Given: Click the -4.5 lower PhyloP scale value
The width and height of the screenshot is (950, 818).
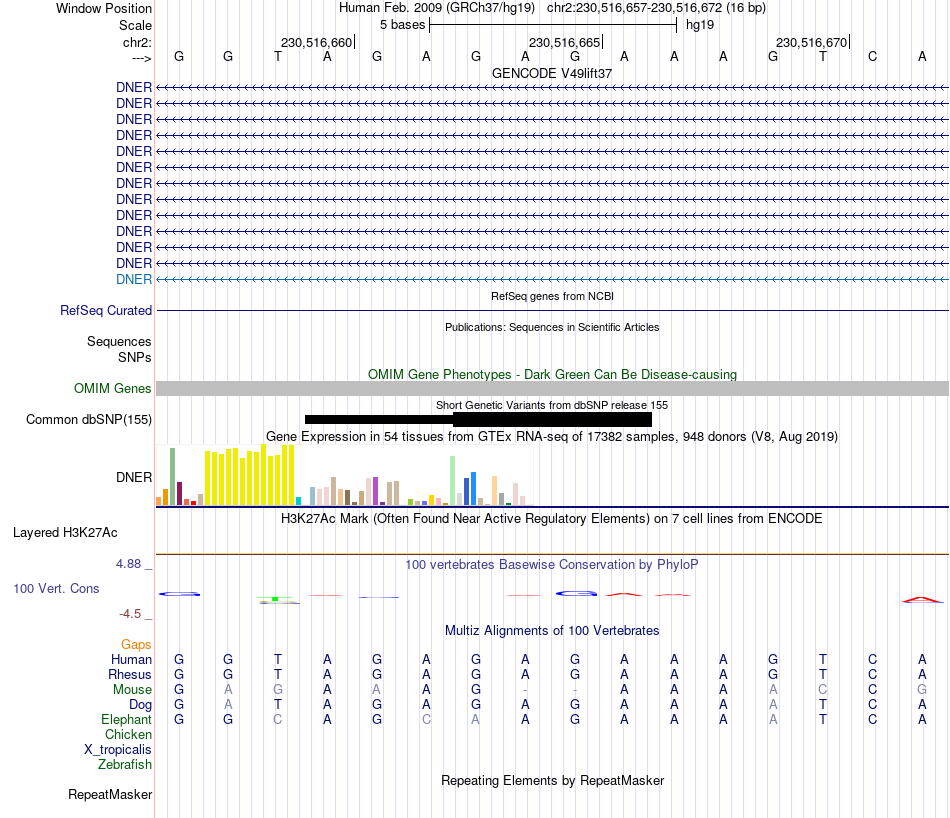Looking at the screenshot, I should tap(130, 614).
